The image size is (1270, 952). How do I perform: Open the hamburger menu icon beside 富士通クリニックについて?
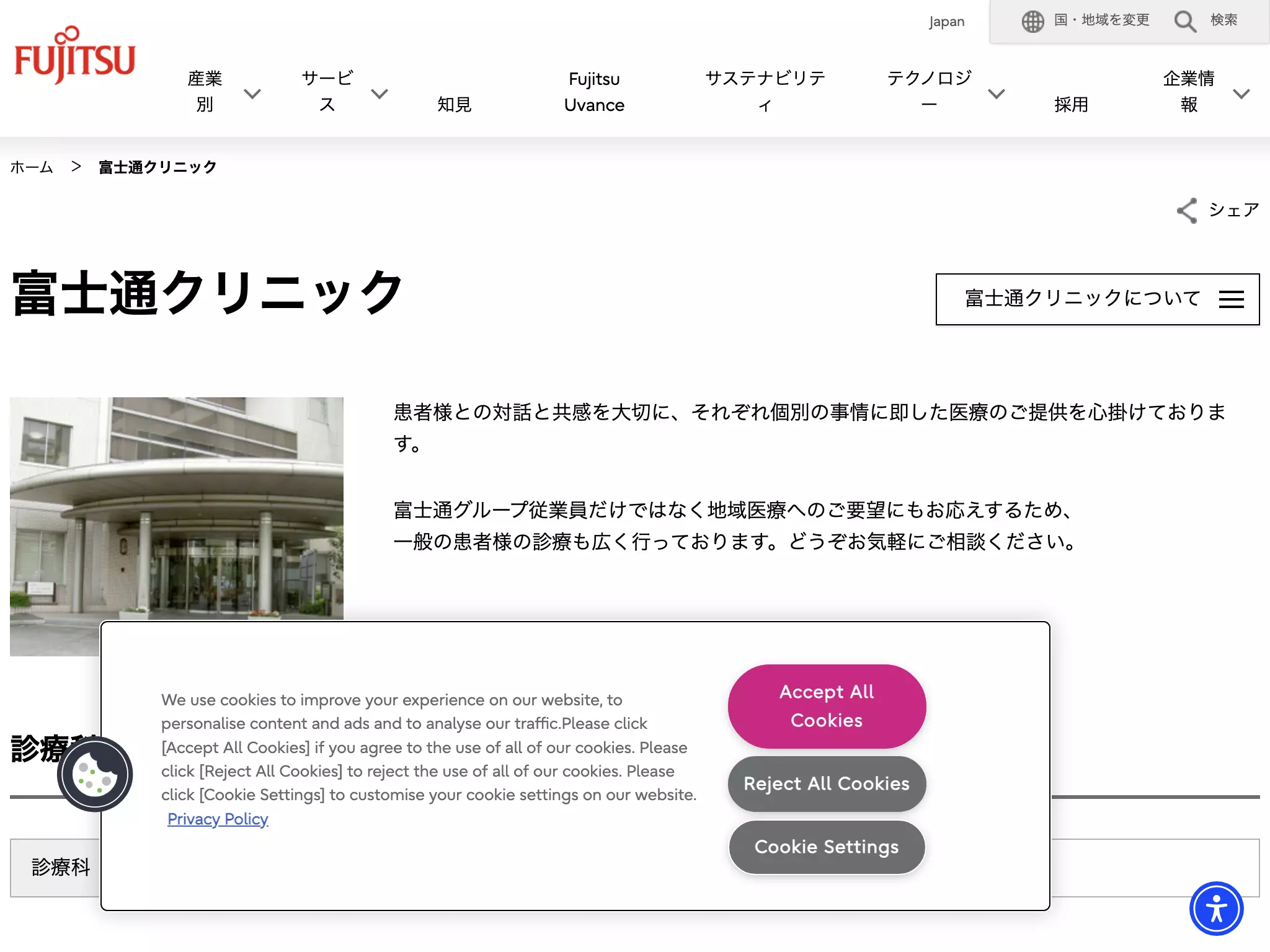1231,299
